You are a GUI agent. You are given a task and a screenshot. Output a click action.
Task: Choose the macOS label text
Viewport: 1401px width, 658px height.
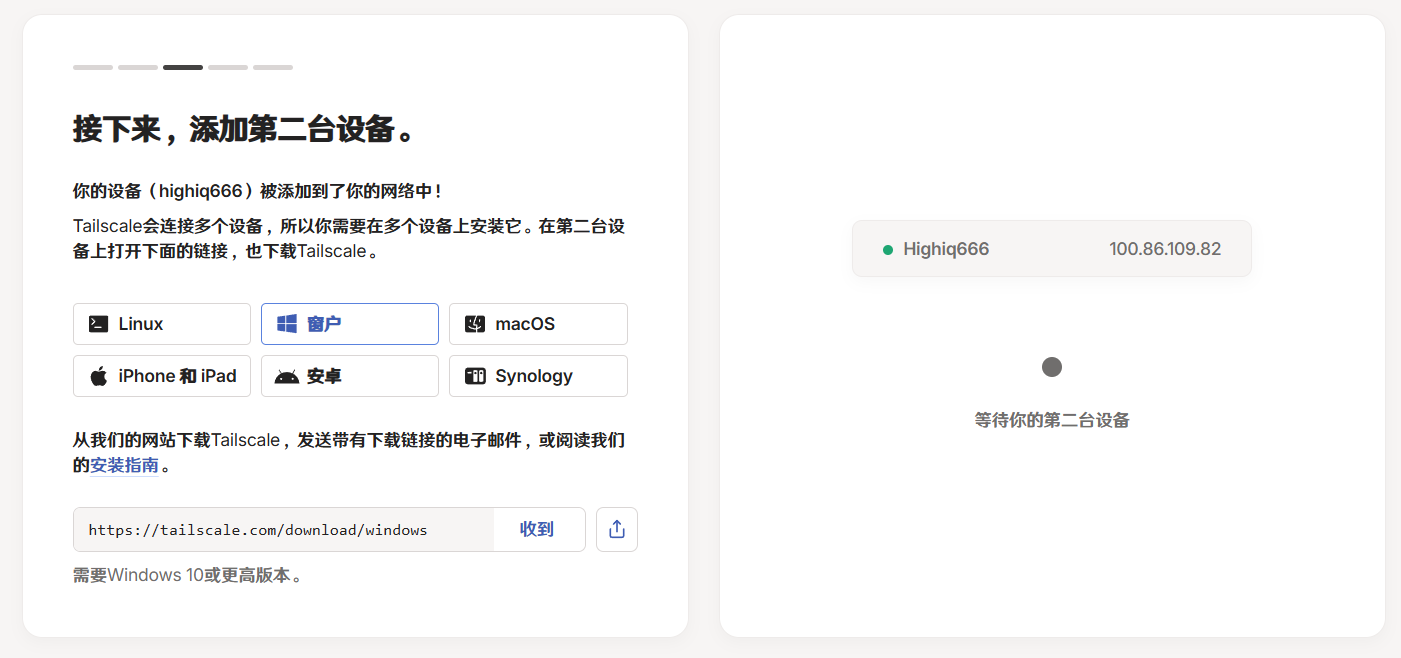[x=525, y=324]
